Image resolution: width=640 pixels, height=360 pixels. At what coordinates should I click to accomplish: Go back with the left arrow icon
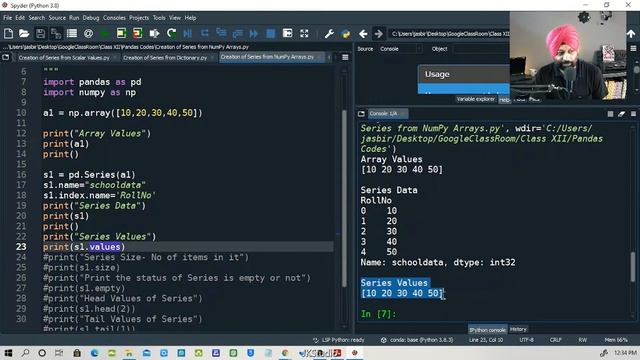click(x=363, y=33)
